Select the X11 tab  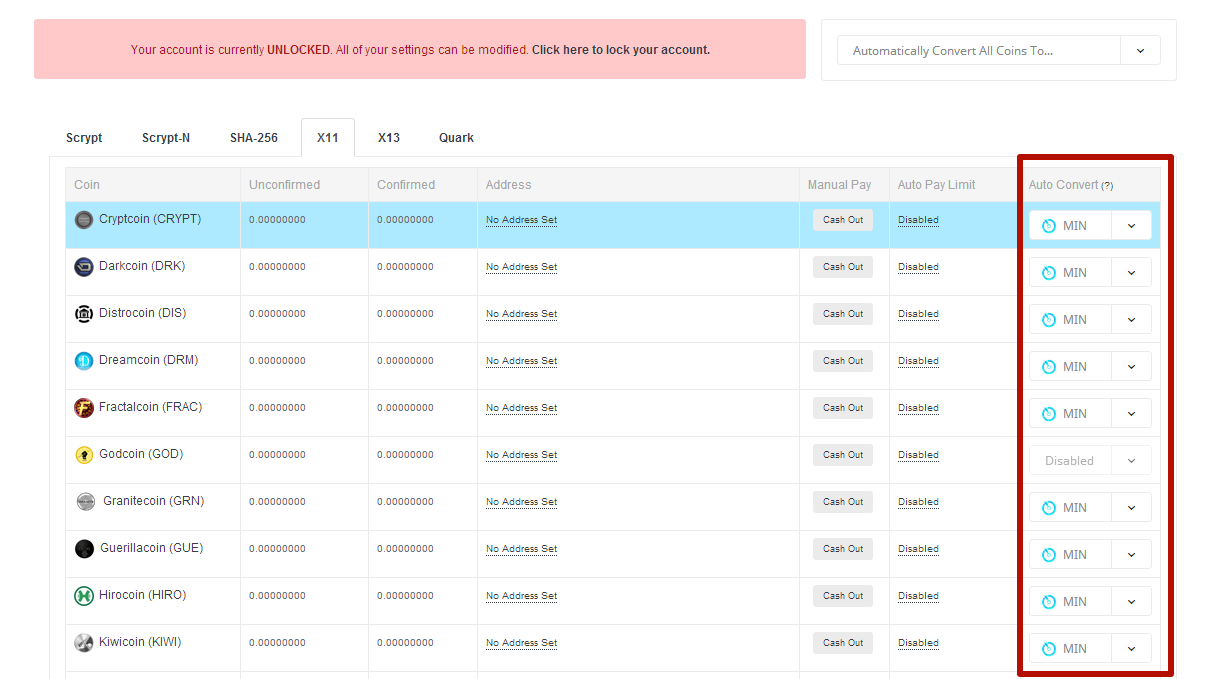pyautogui.click(x=328, y=138)
